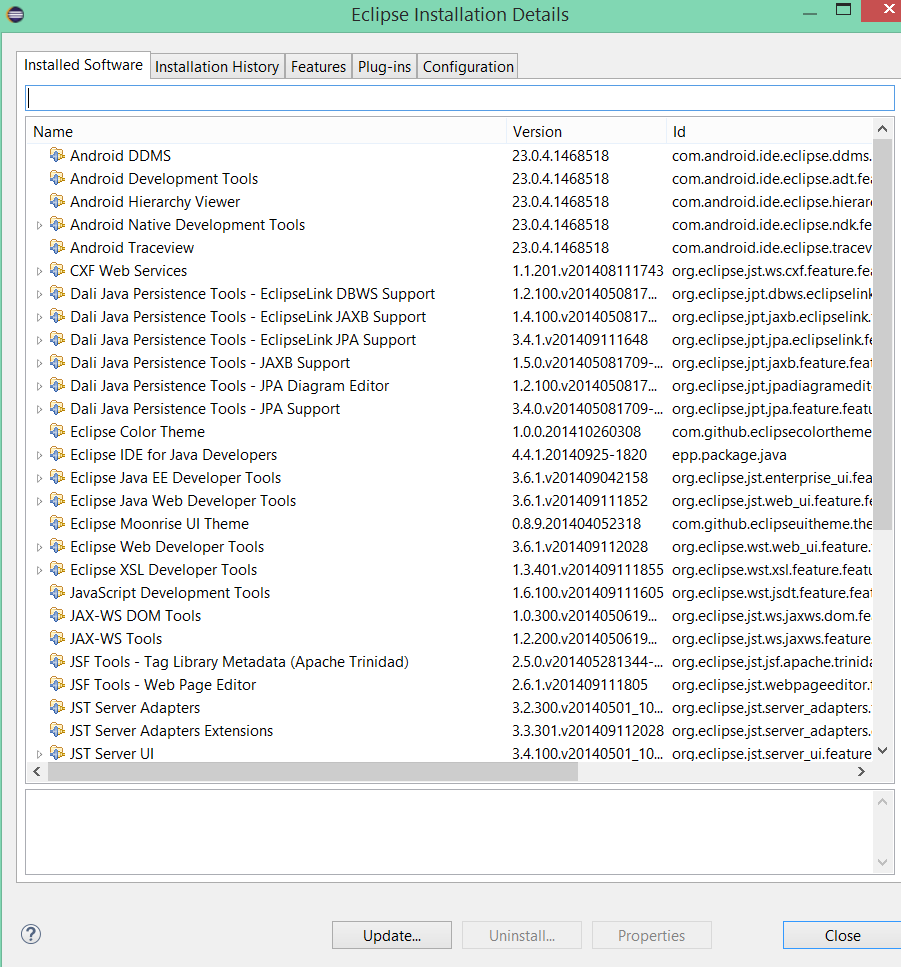
Task: Expand Dali JPA Support node
Action: (x=39, y=409)
